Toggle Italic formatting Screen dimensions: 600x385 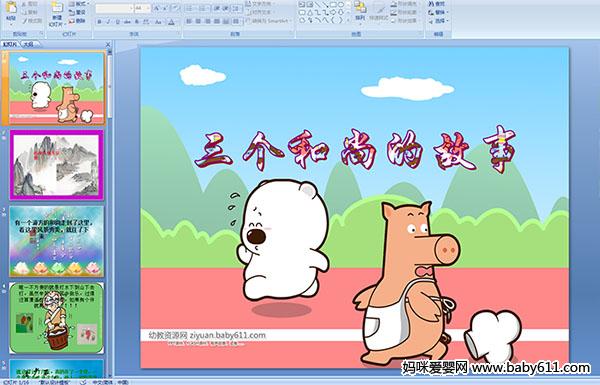click(108, 22)
